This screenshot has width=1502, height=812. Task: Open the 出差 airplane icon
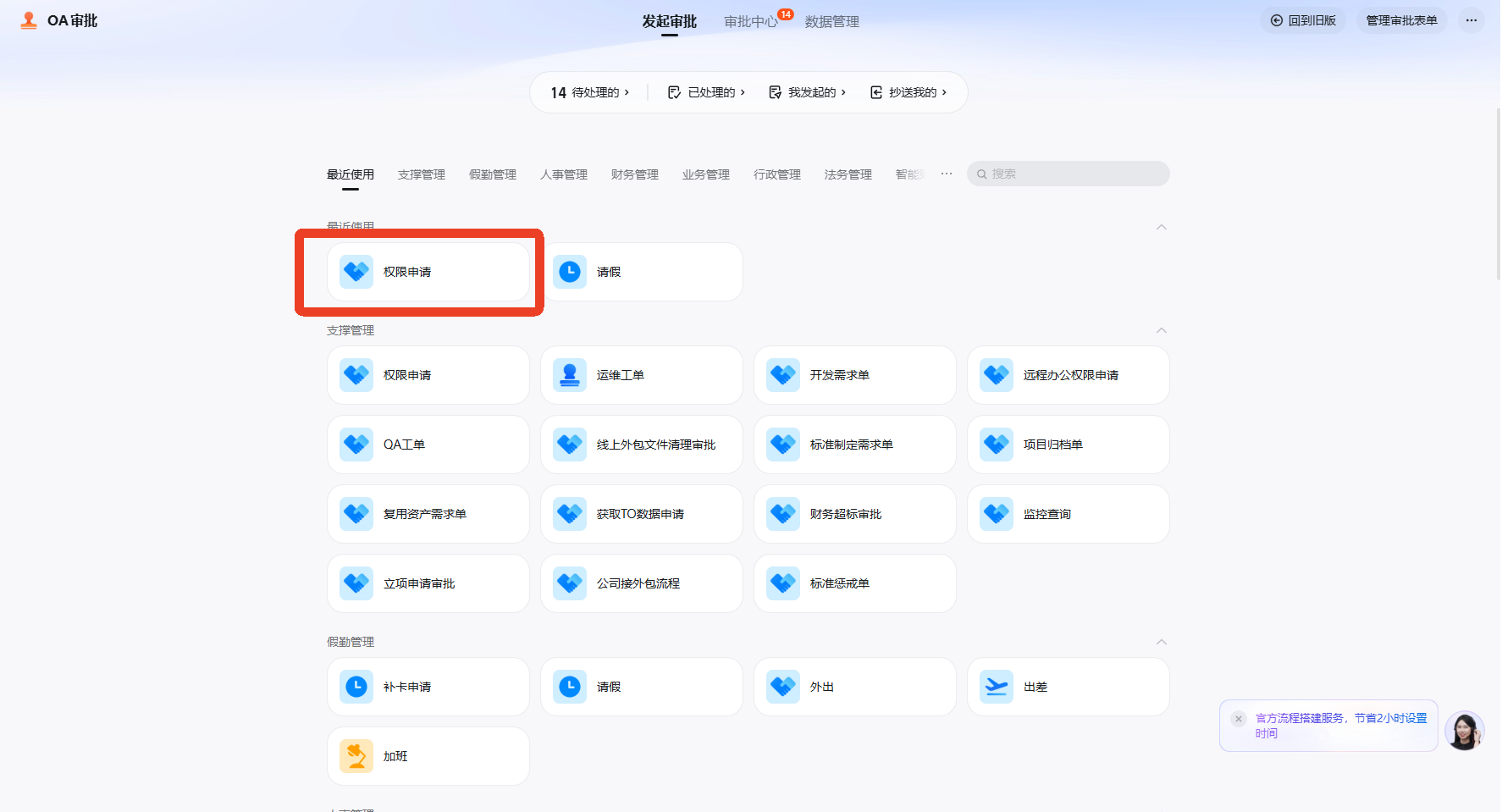coord(997,687)
